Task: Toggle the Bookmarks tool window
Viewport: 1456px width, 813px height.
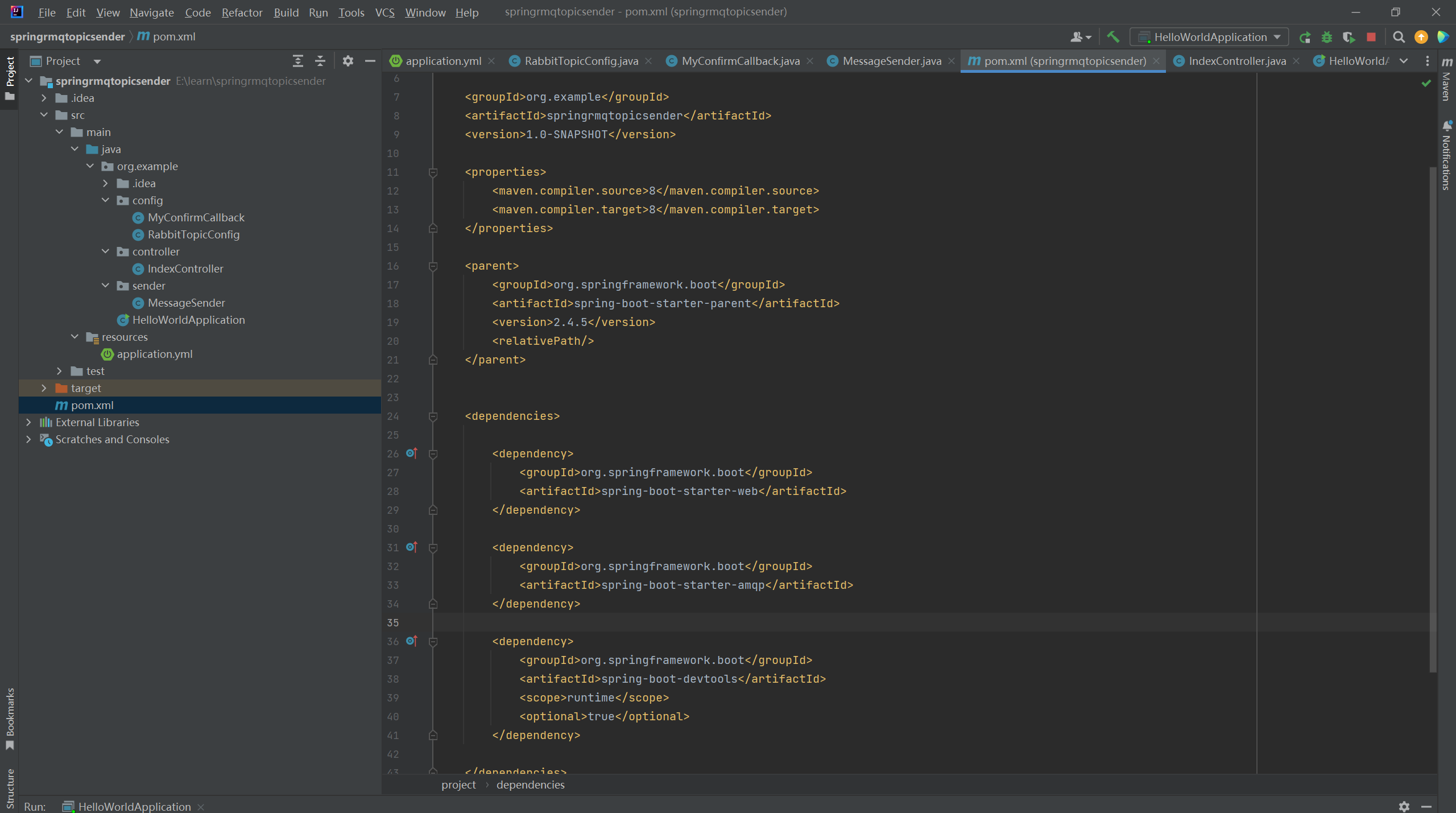Action: 10,718
